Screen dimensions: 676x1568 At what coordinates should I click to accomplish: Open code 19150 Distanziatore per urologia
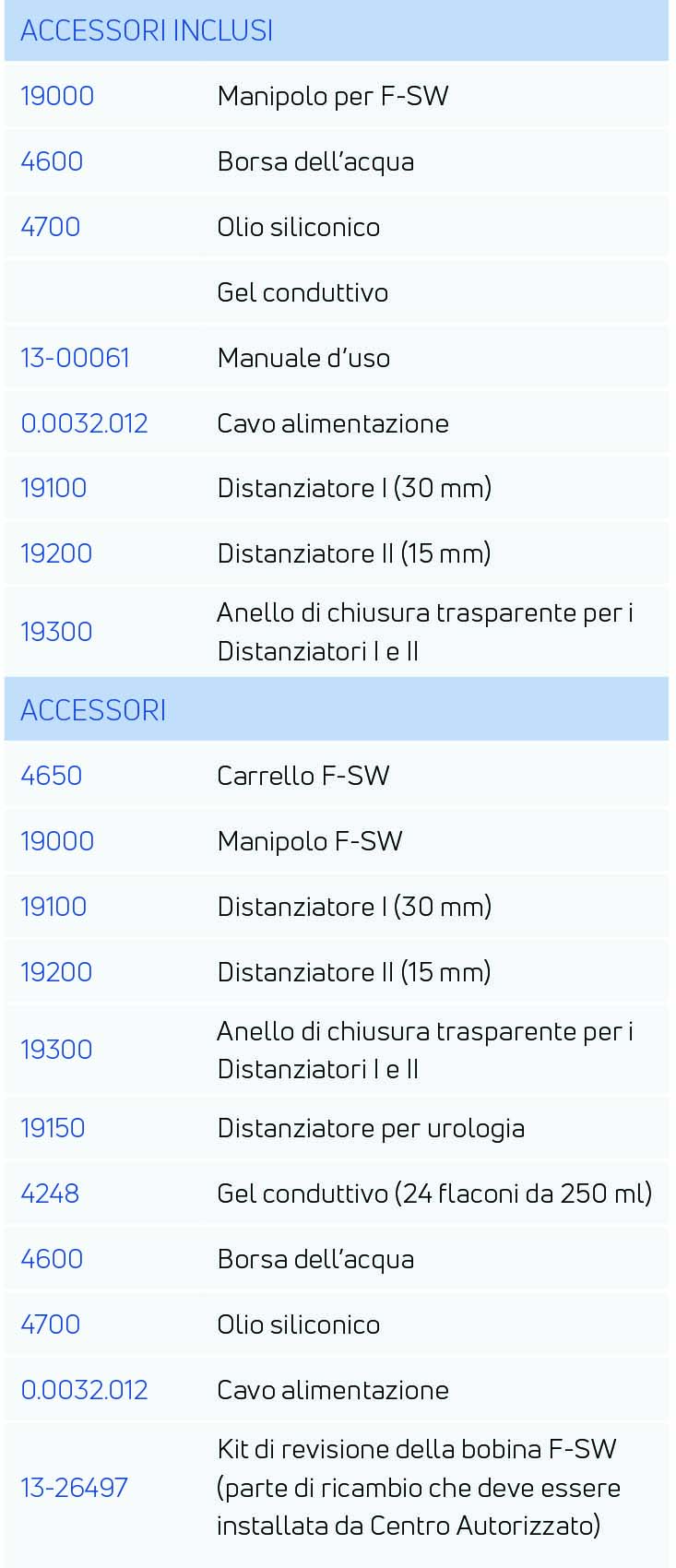(53, 1127)
